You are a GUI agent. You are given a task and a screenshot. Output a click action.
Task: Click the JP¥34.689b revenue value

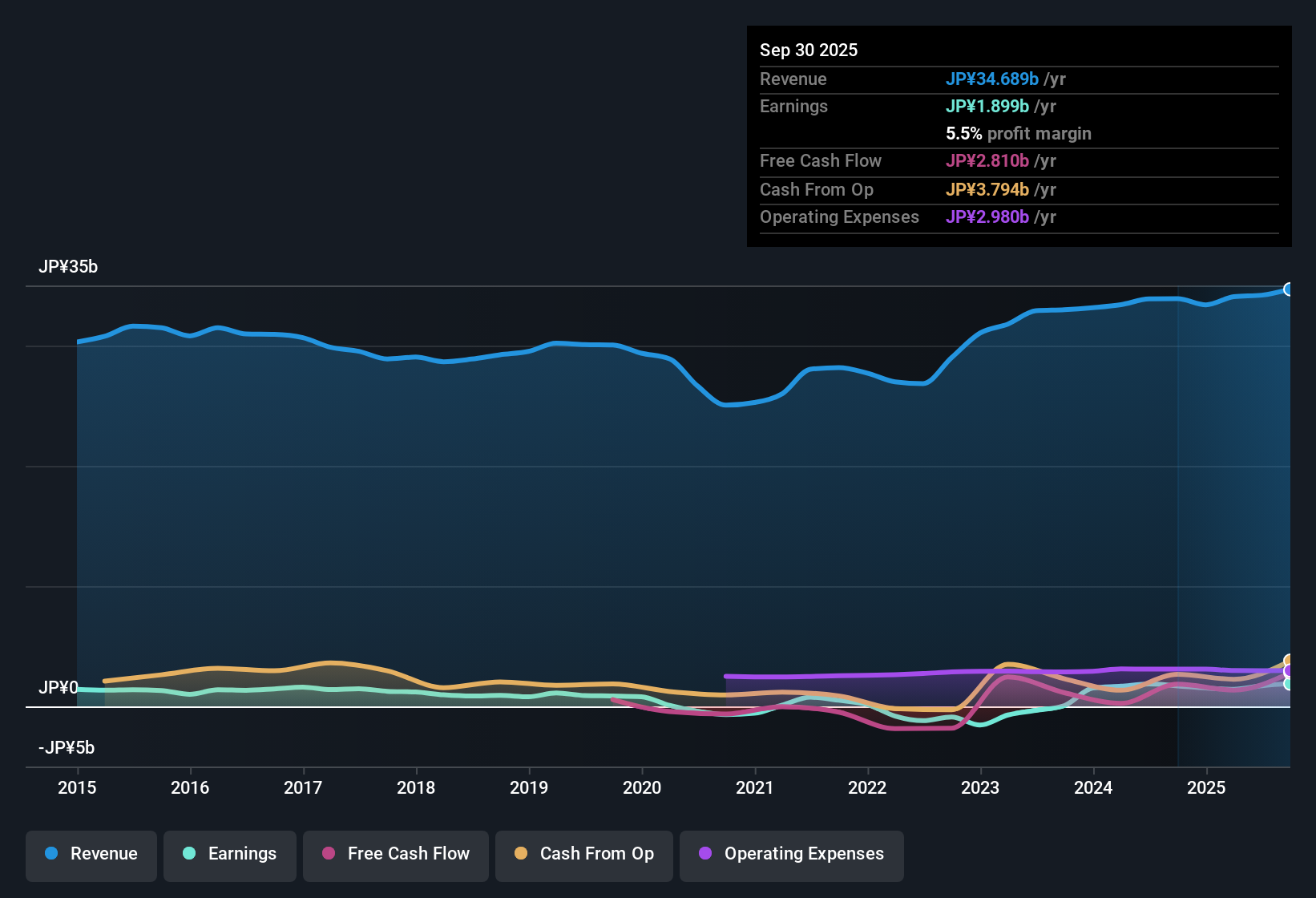pos(992,79)
